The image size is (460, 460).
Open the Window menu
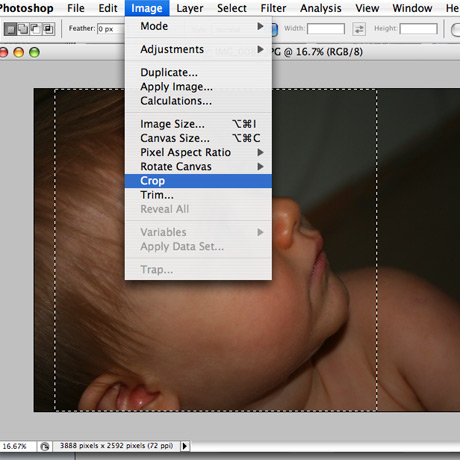tap(412, 8)
